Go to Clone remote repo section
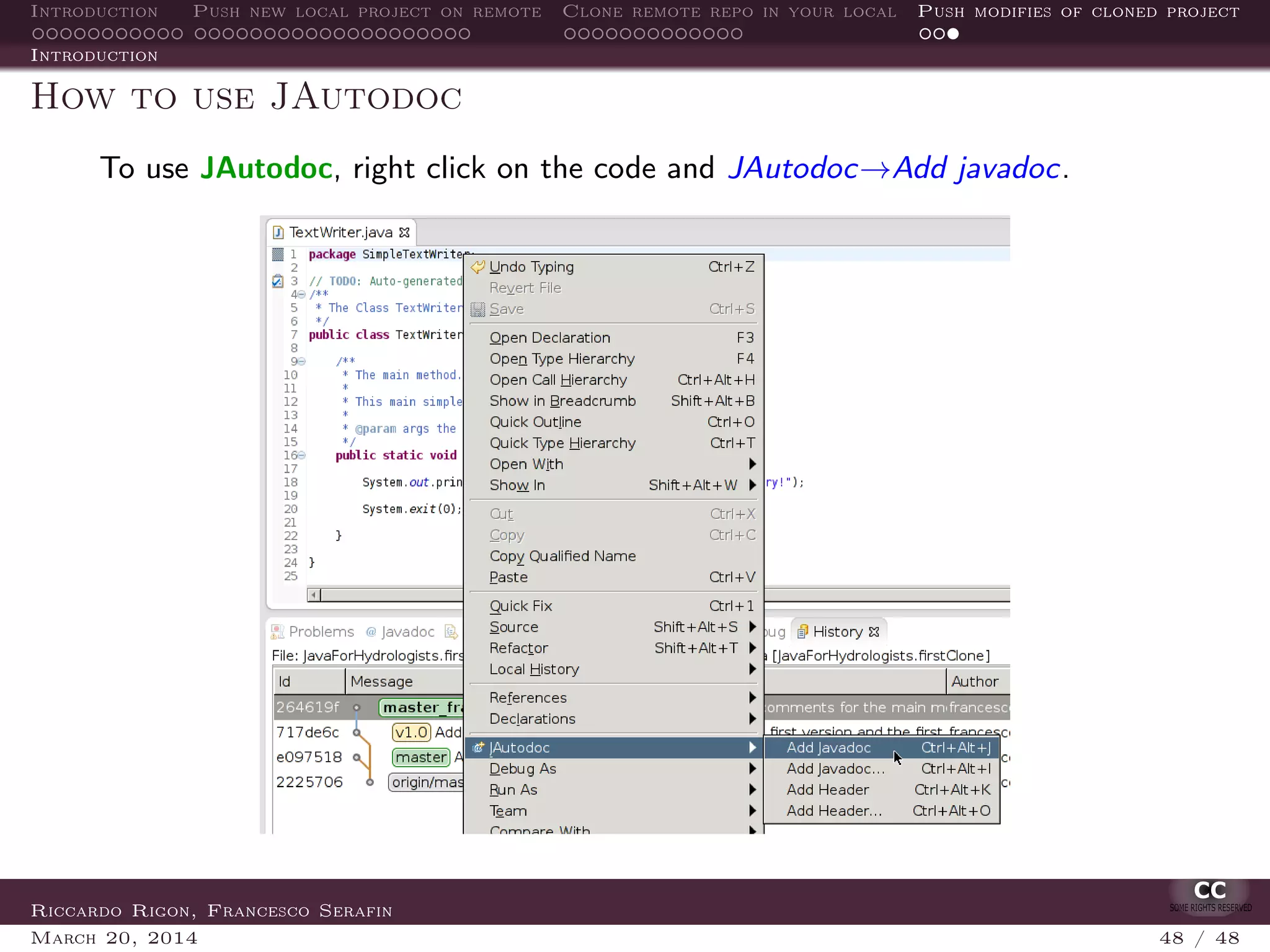The height and width of the screenshot is (952, 1270). tap(730, 12)
